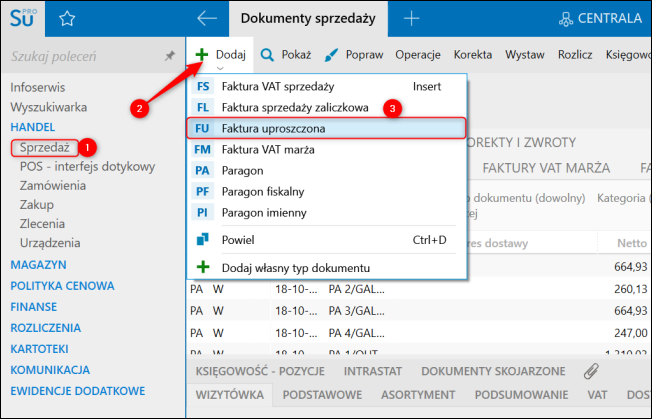The width and height of the screenshot is (652, 419).
Task: Select Faktura sprzedaży zaliczkowa entry
Action: tap(326, 108)
